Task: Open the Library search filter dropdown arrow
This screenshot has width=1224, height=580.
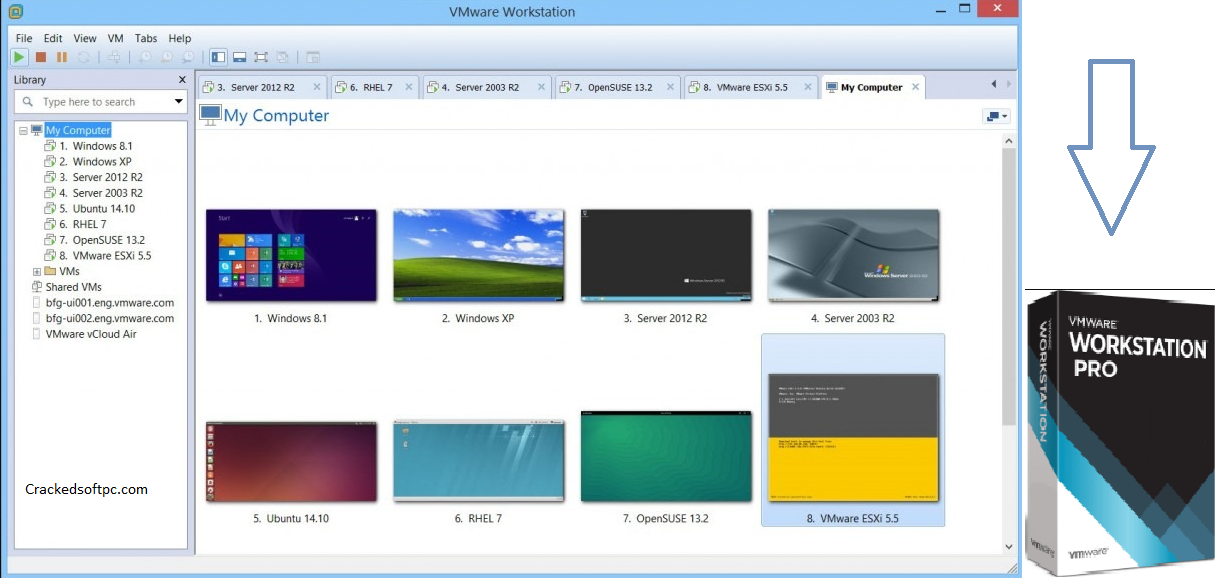Action: pyautogui.click(x=179, y=102)
